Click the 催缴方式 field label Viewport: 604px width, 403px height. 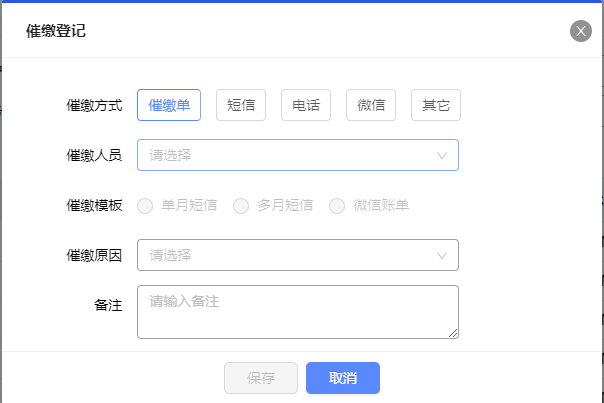coord(94,105)
